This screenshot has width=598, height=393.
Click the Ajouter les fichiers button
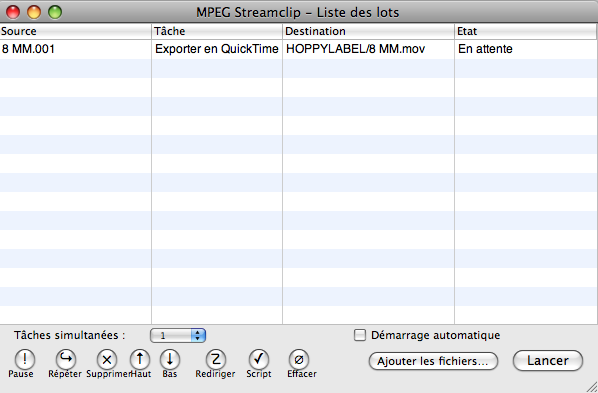433,361
